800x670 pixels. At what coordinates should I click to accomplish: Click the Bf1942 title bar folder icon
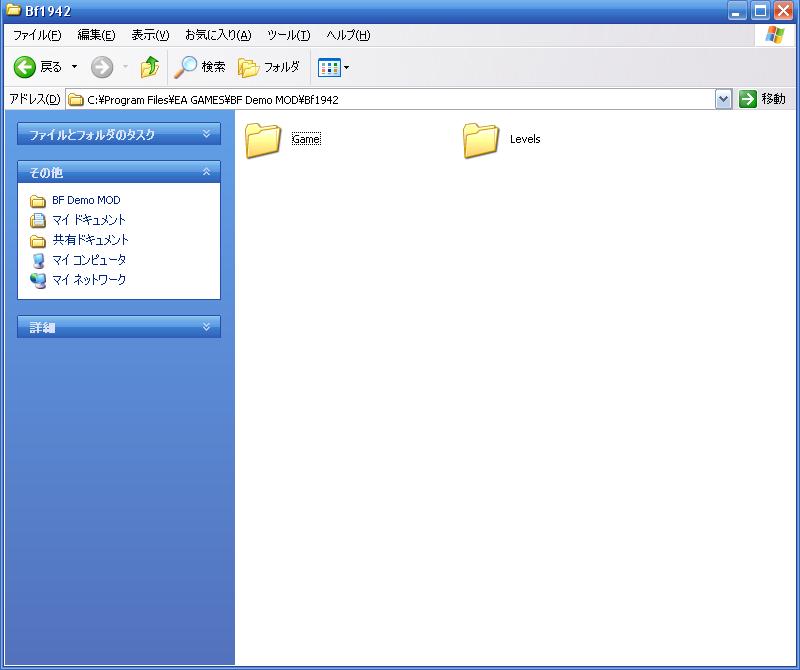tap(13, 10)
